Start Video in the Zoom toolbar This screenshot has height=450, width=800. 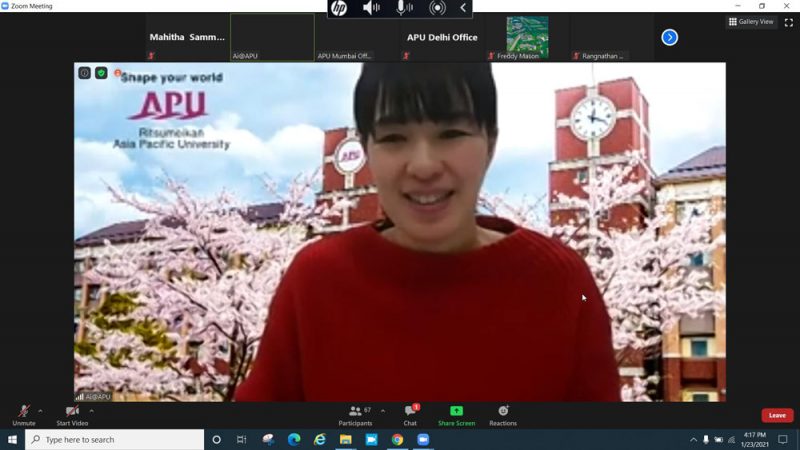[x=72, y=415]
